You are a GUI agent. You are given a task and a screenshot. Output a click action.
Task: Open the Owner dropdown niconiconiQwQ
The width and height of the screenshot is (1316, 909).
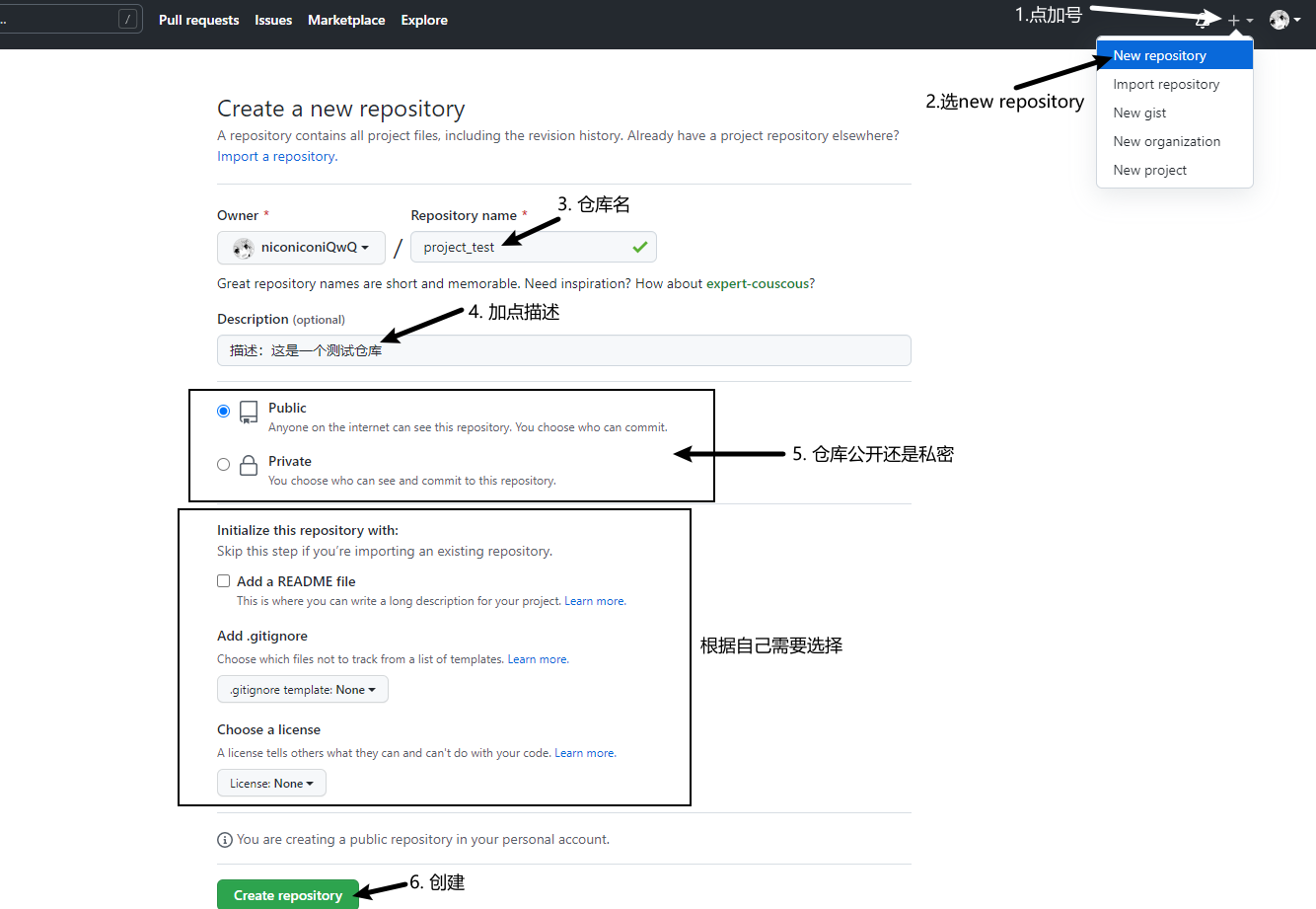(301, 248)
